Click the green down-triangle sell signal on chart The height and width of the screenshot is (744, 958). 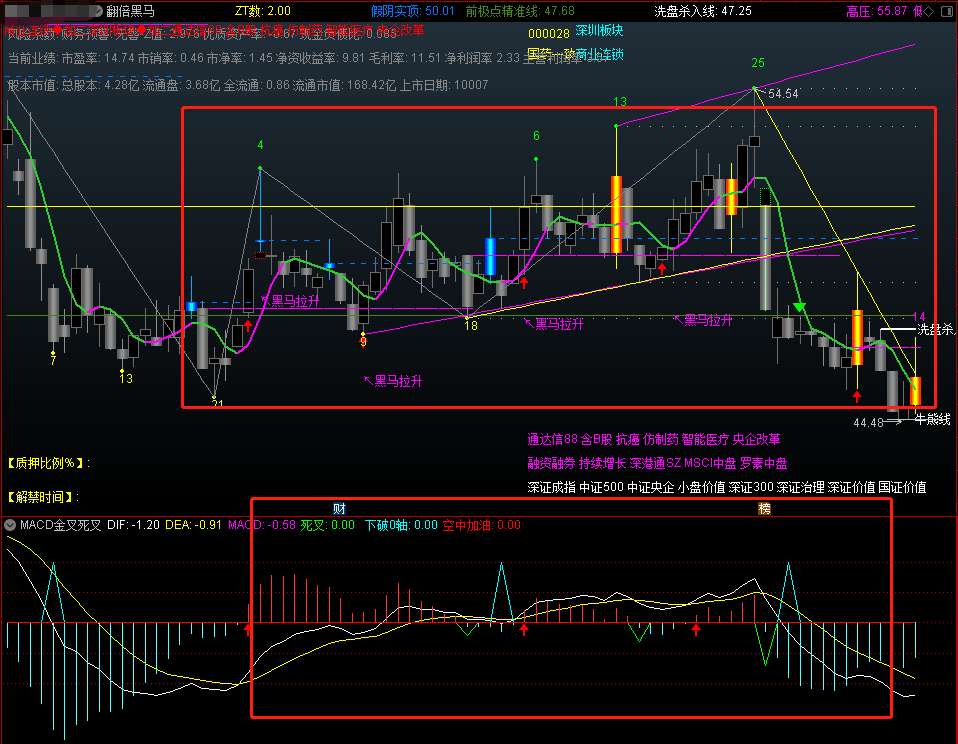click(799, 307)
